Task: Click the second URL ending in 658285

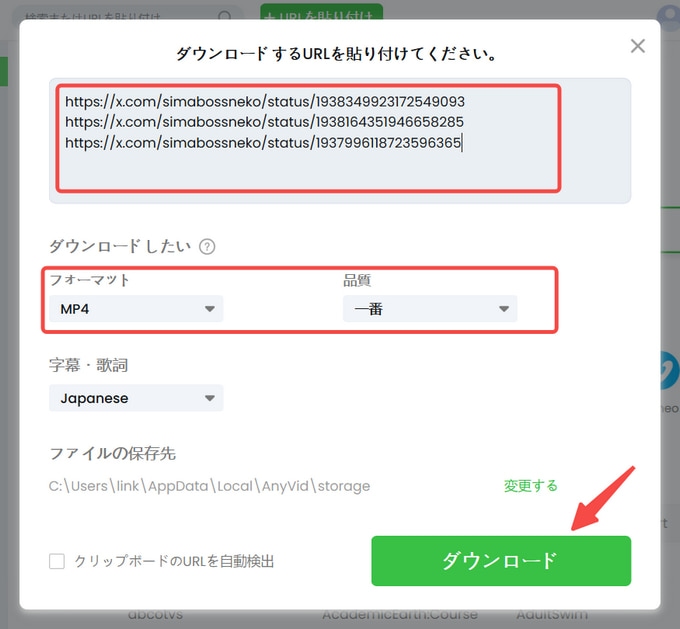Action: [264, 122]
